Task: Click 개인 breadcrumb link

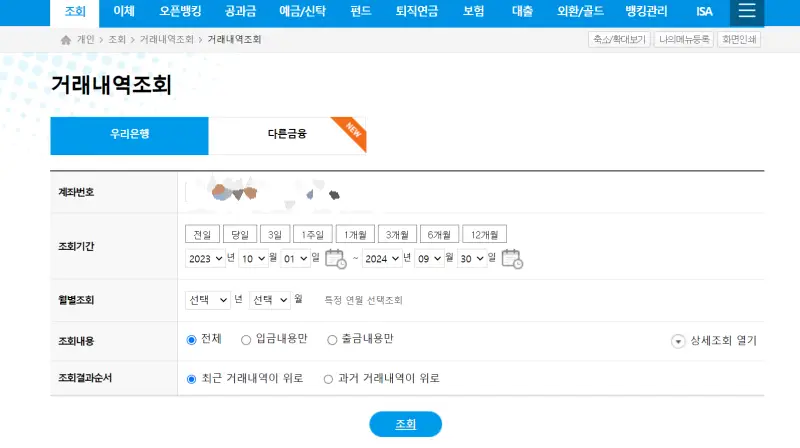Action: [x=86, y=40]
